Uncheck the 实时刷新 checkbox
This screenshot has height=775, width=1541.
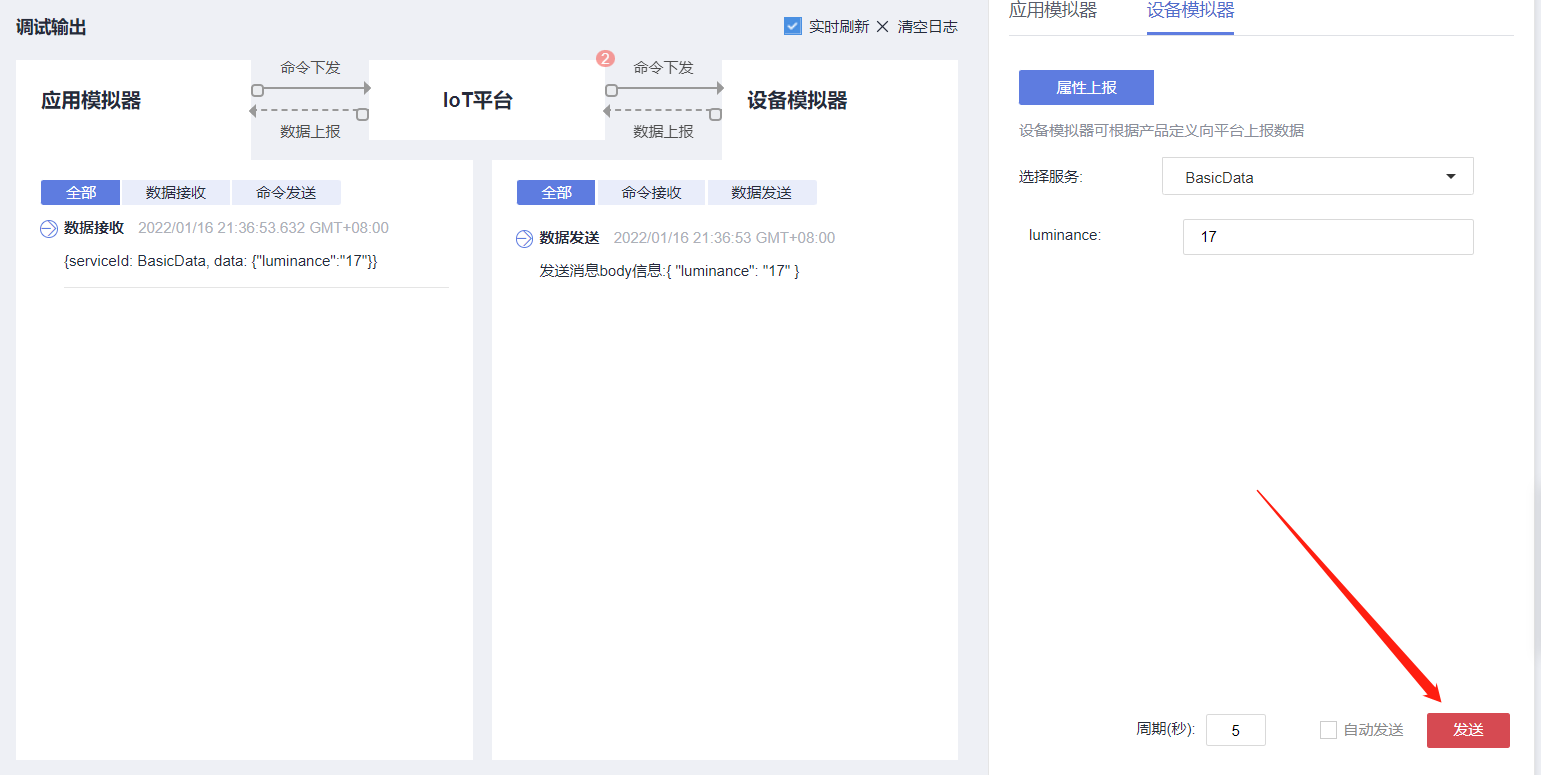[793, 26]
